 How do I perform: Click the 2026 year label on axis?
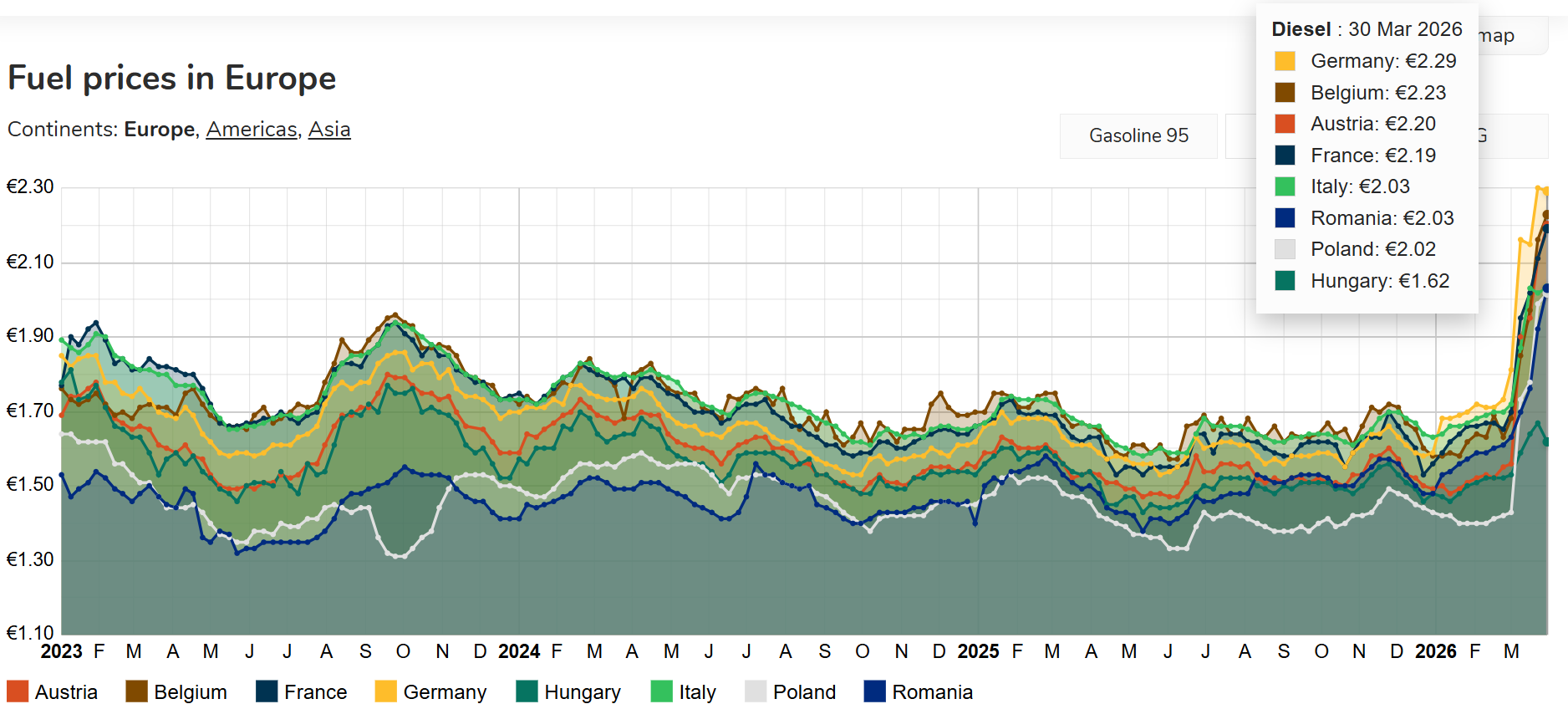point(1435,651)
